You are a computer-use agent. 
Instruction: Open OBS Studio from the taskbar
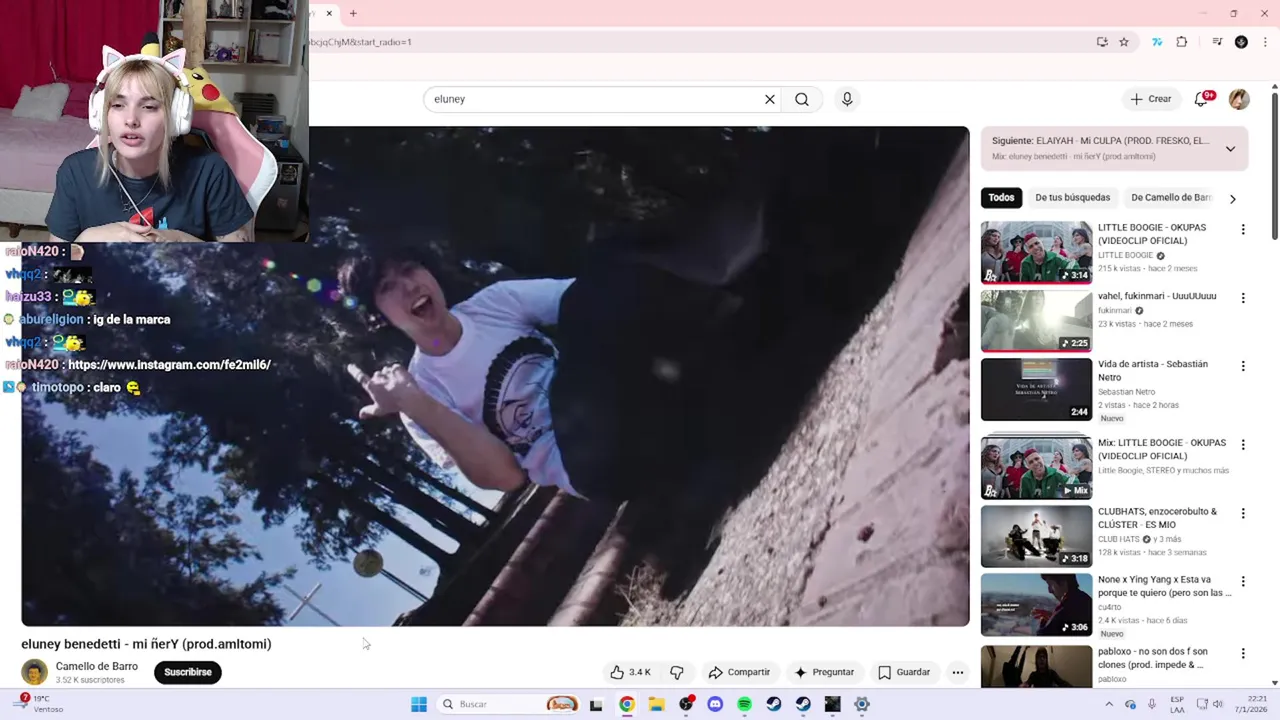coord(686,704)
